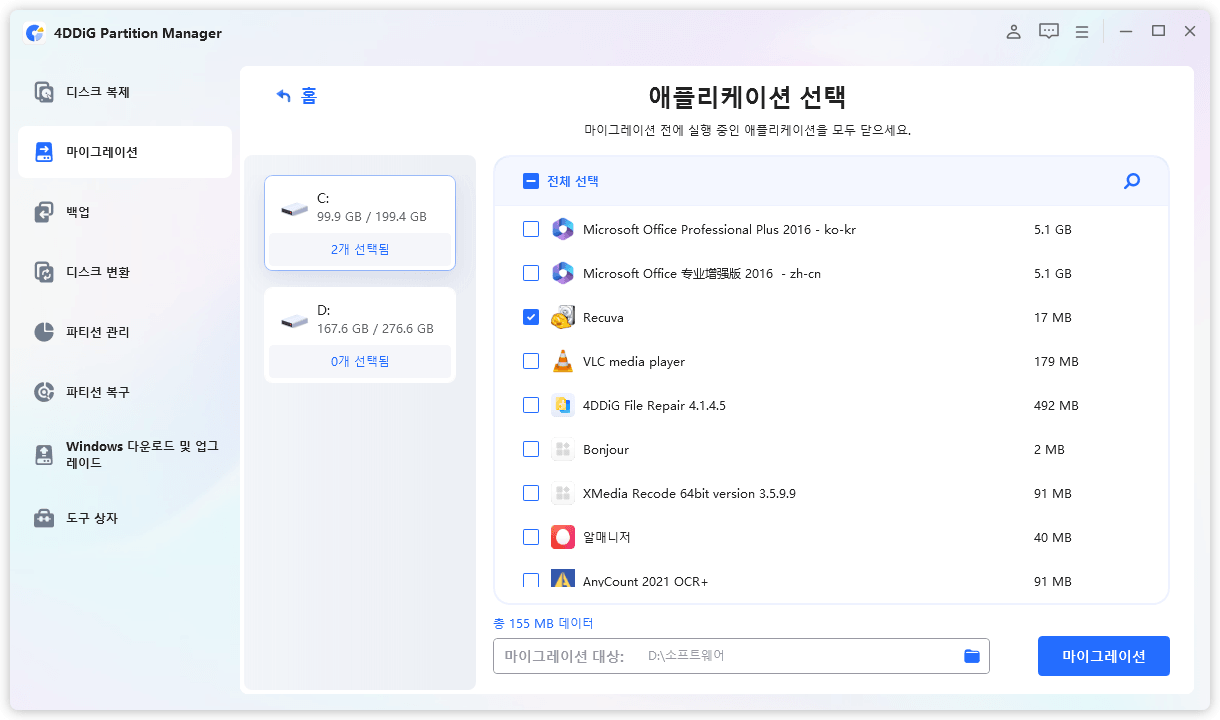1220x720 pixels.
Task: Check Microsoft Office 专业增强版 2016 zh-cn
Action: point(531,273)
